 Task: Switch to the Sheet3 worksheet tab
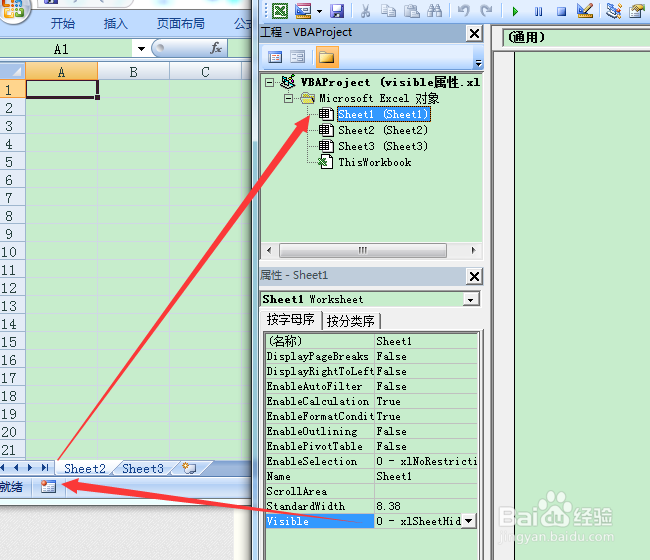(143, 468)
